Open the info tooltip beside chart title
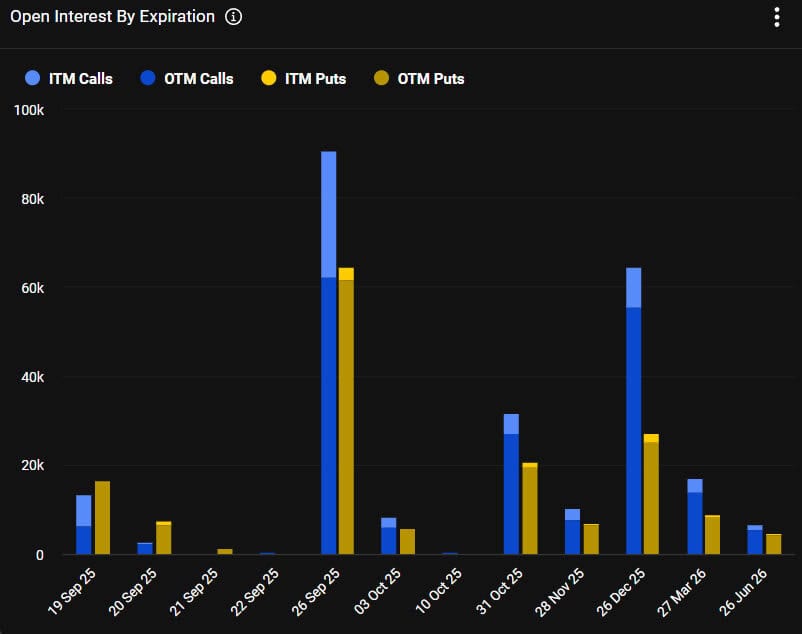 point(232,16)
